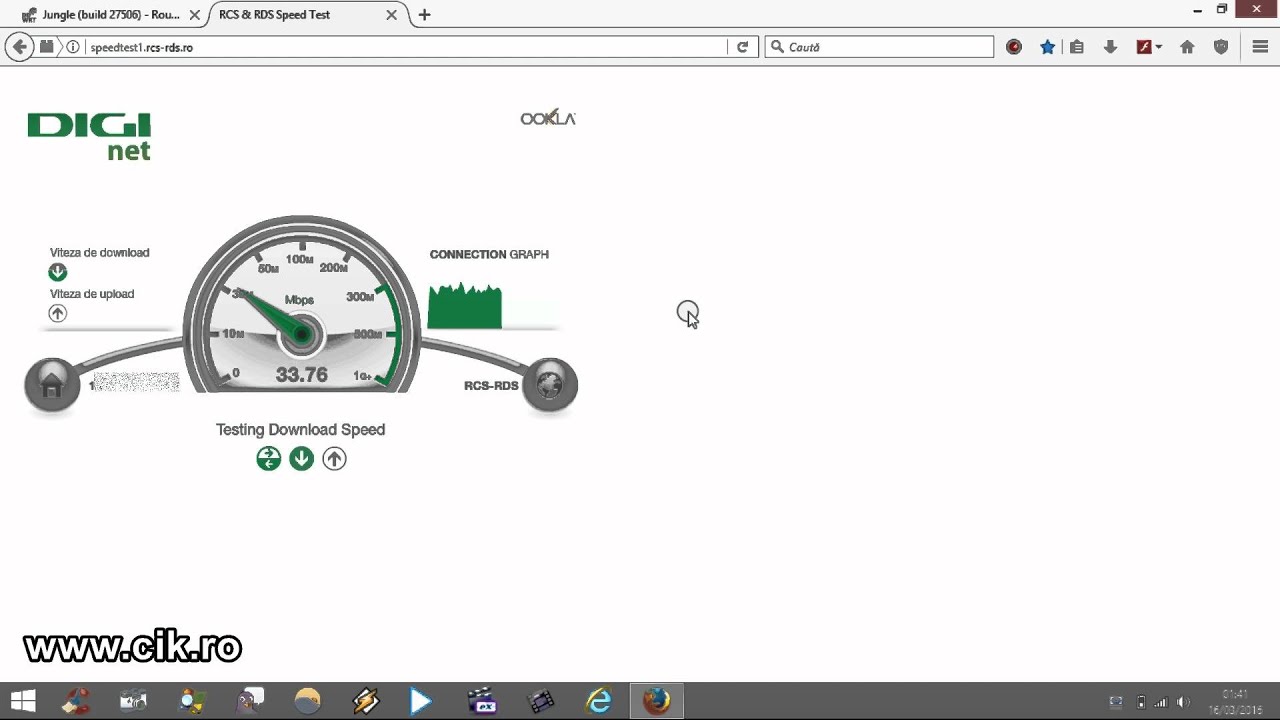Close the RCS & RDS Speed Test tab
This screenshot has height=720, width=1280.
coord(392,15)
